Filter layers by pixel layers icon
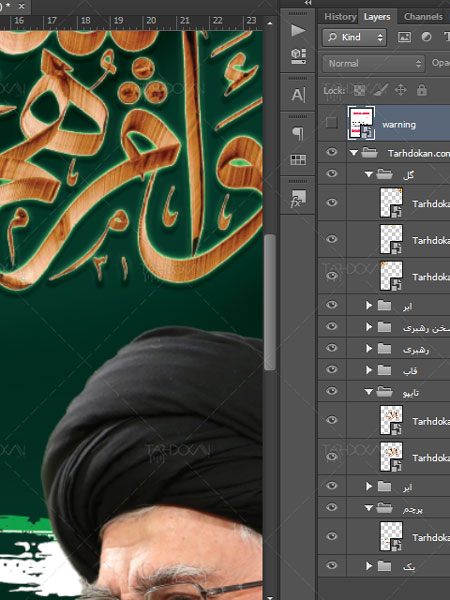Image resolution: width=450 pixels, height=600 pixels. tap(404, 37)
